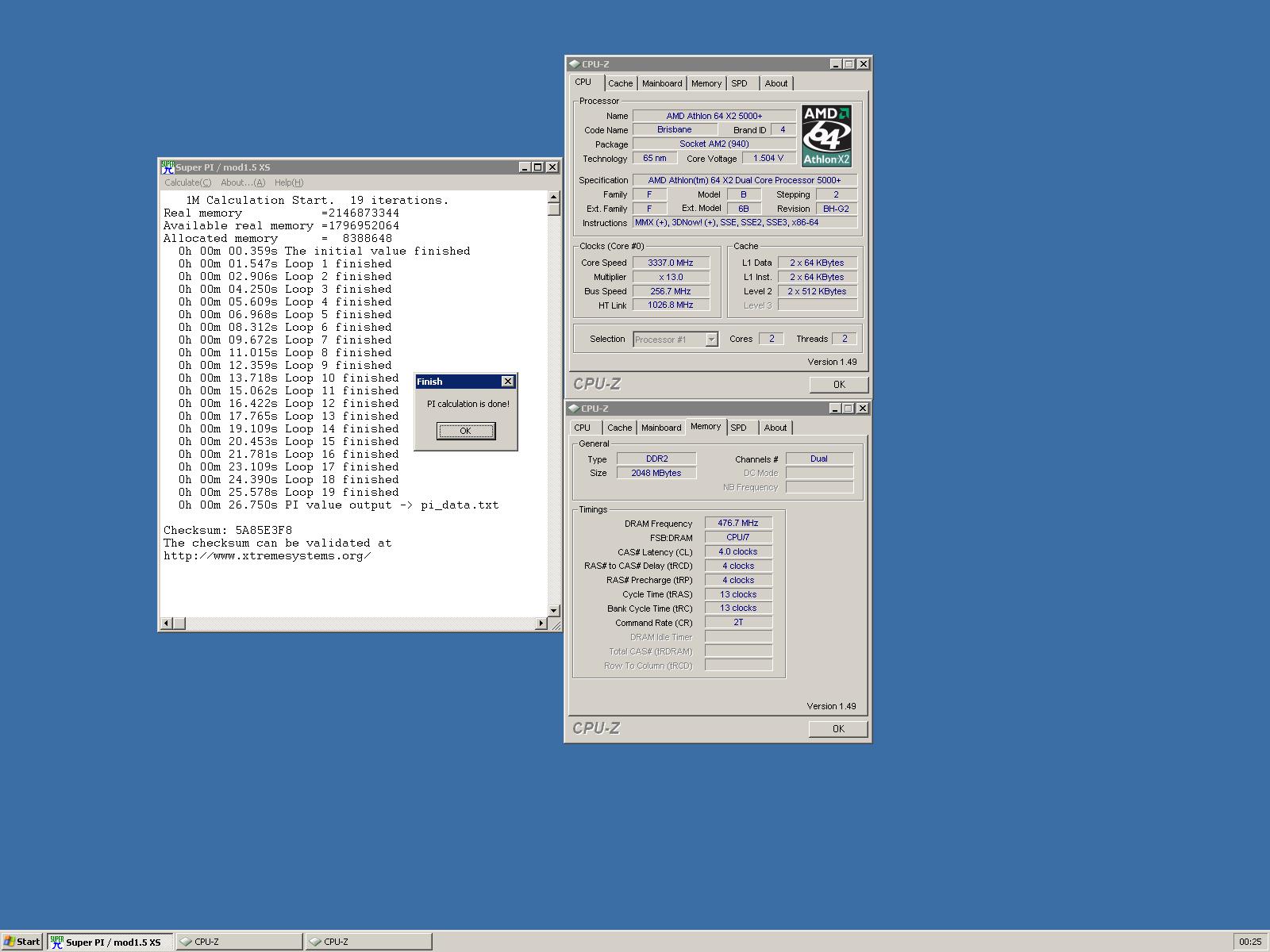Click the Multiplier x 13.0 field
The width and height of the screenshot is (1270, 952).
(671, 277)
